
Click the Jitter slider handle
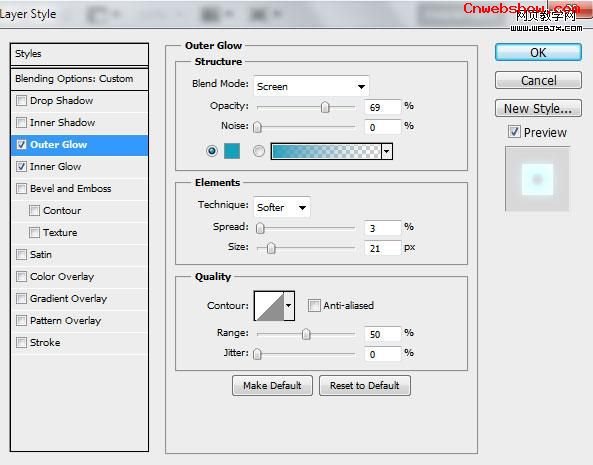257,354
